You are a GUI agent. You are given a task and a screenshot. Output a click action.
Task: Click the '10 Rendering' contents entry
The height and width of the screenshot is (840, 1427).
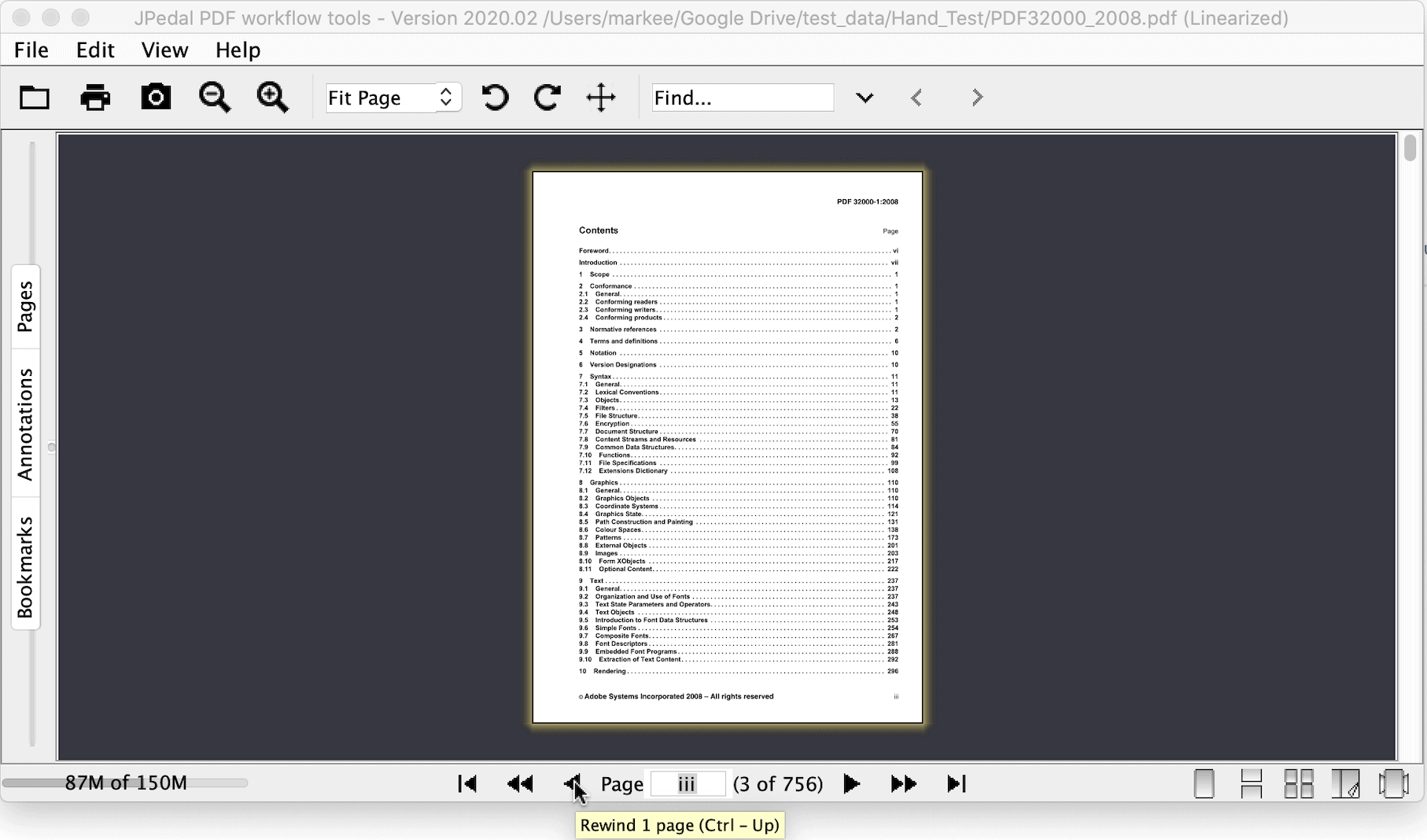pos(738,672)
